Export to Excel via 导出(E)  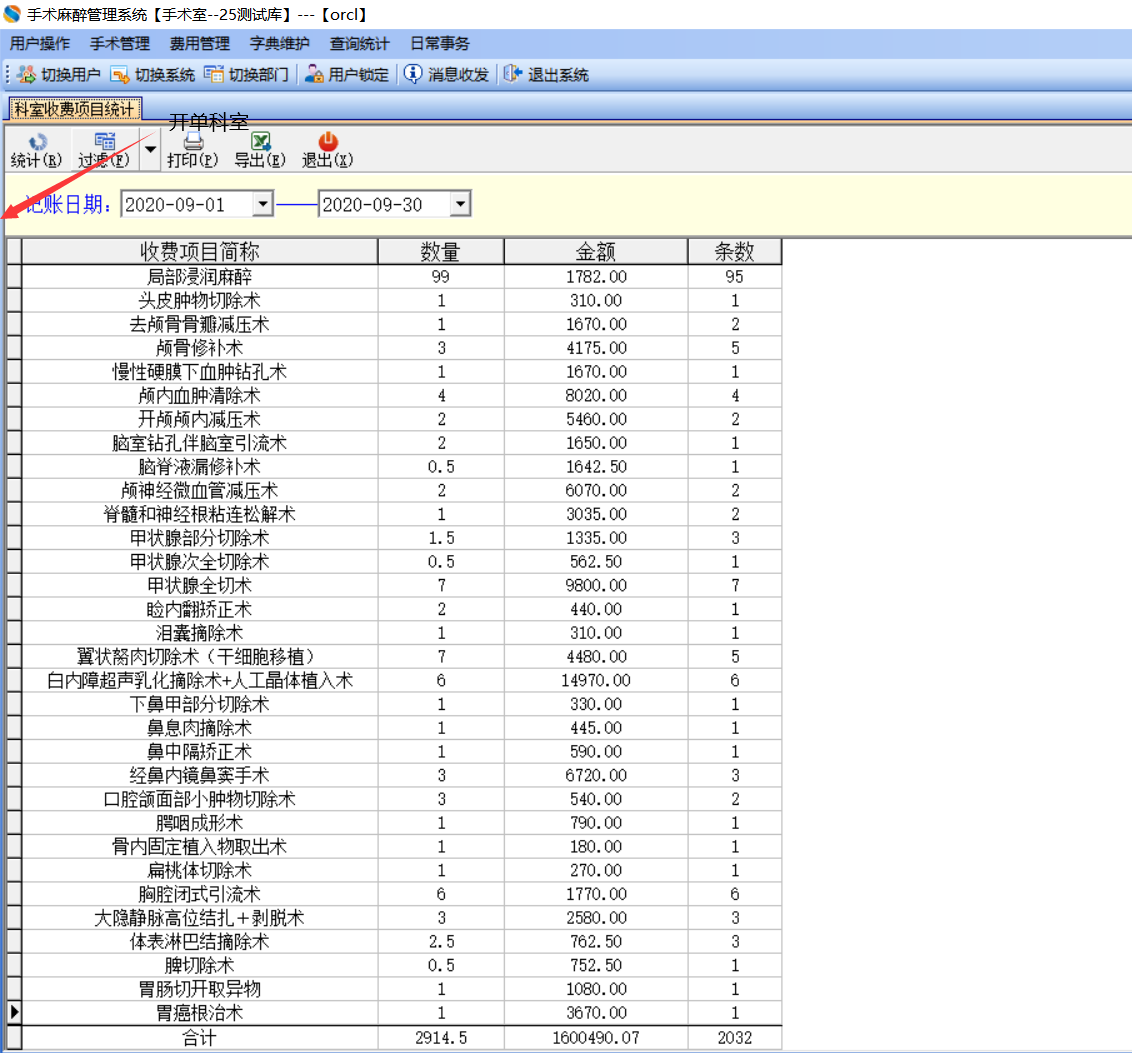pyautogui.click(x=260, y=150)
